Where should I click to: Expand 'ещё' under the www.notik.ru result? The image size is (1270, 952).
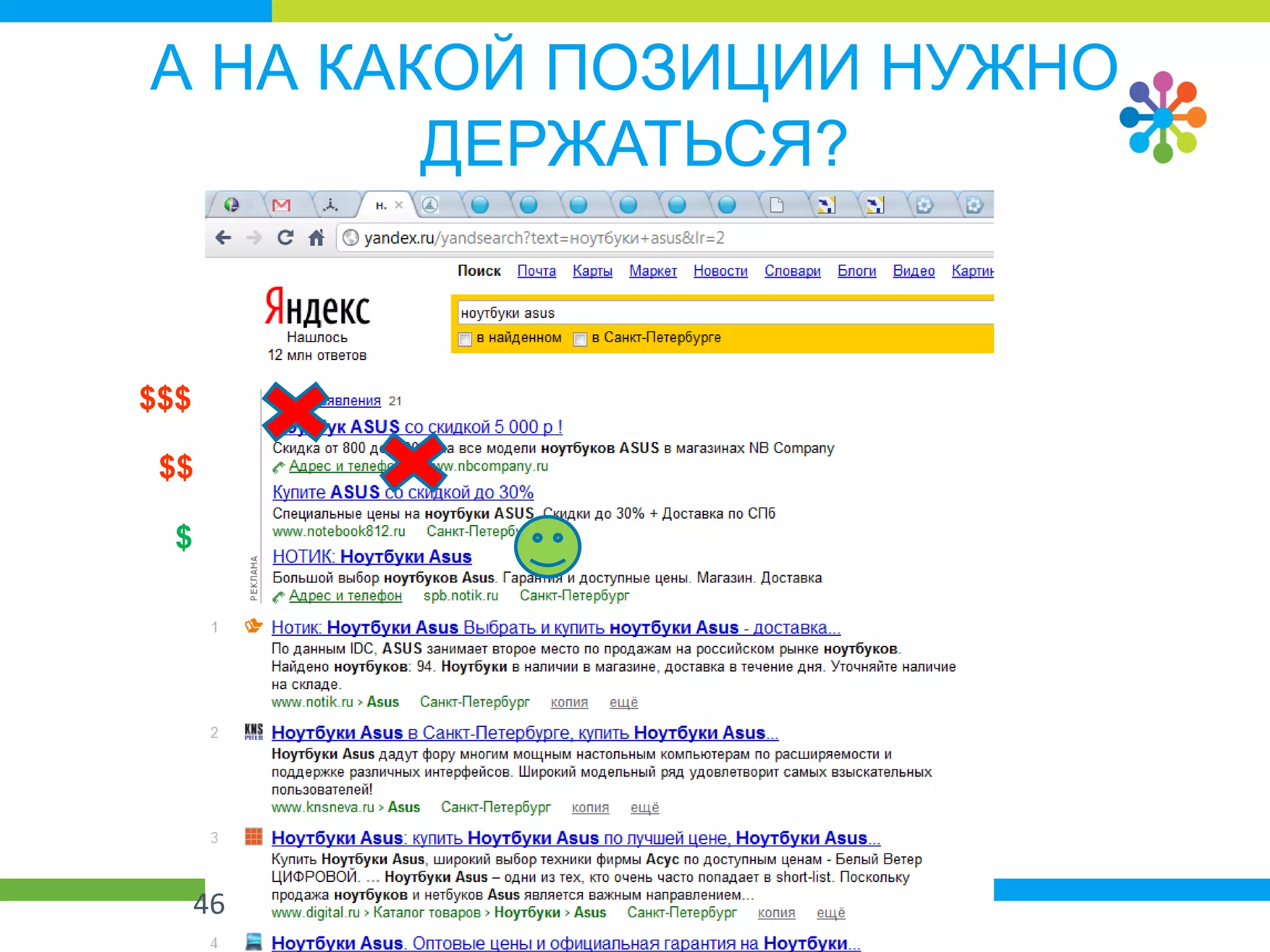[x=623, y=702]
